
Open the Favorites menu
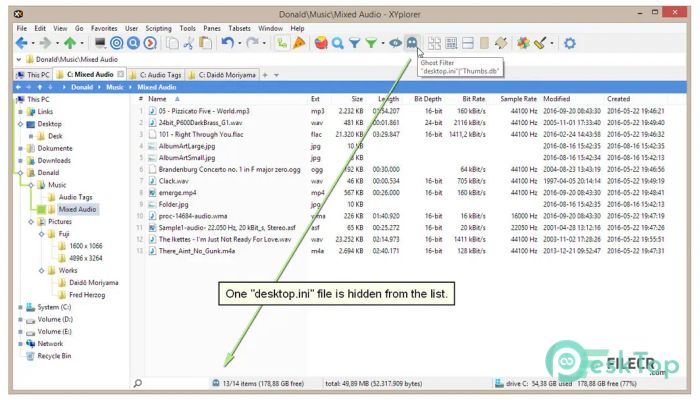[104, 28]
